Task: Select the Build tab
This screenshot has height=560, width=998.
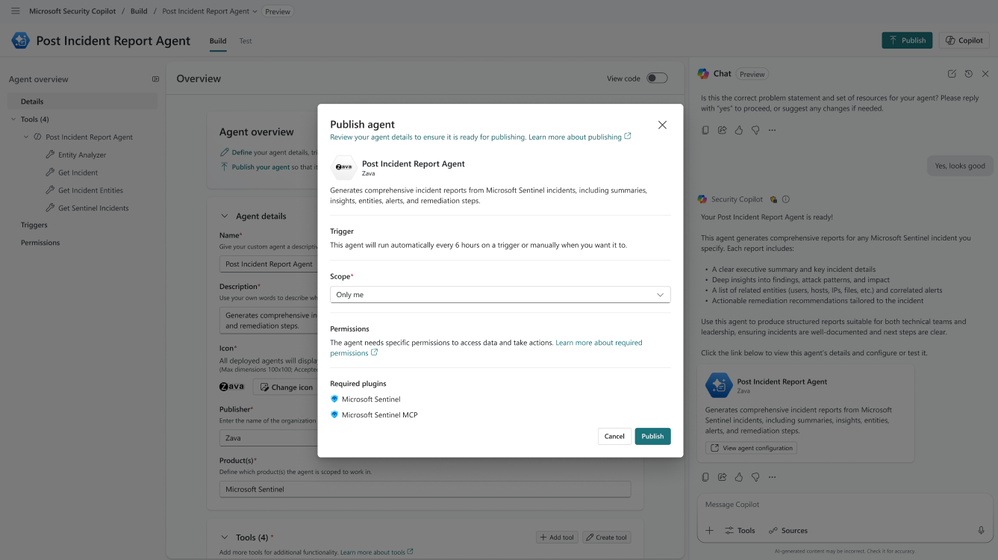Action: point(218,41)
